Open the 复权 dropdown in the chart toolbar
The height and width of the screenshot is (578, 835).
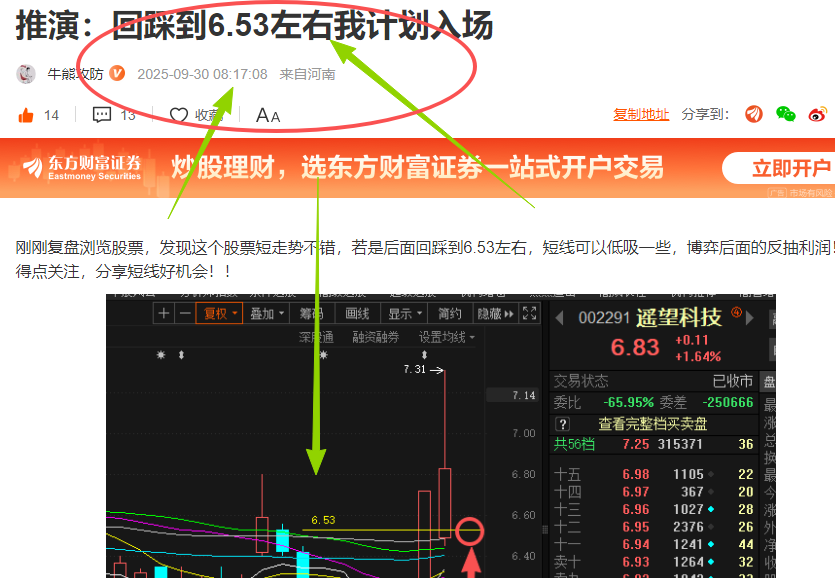pos(219,313)
